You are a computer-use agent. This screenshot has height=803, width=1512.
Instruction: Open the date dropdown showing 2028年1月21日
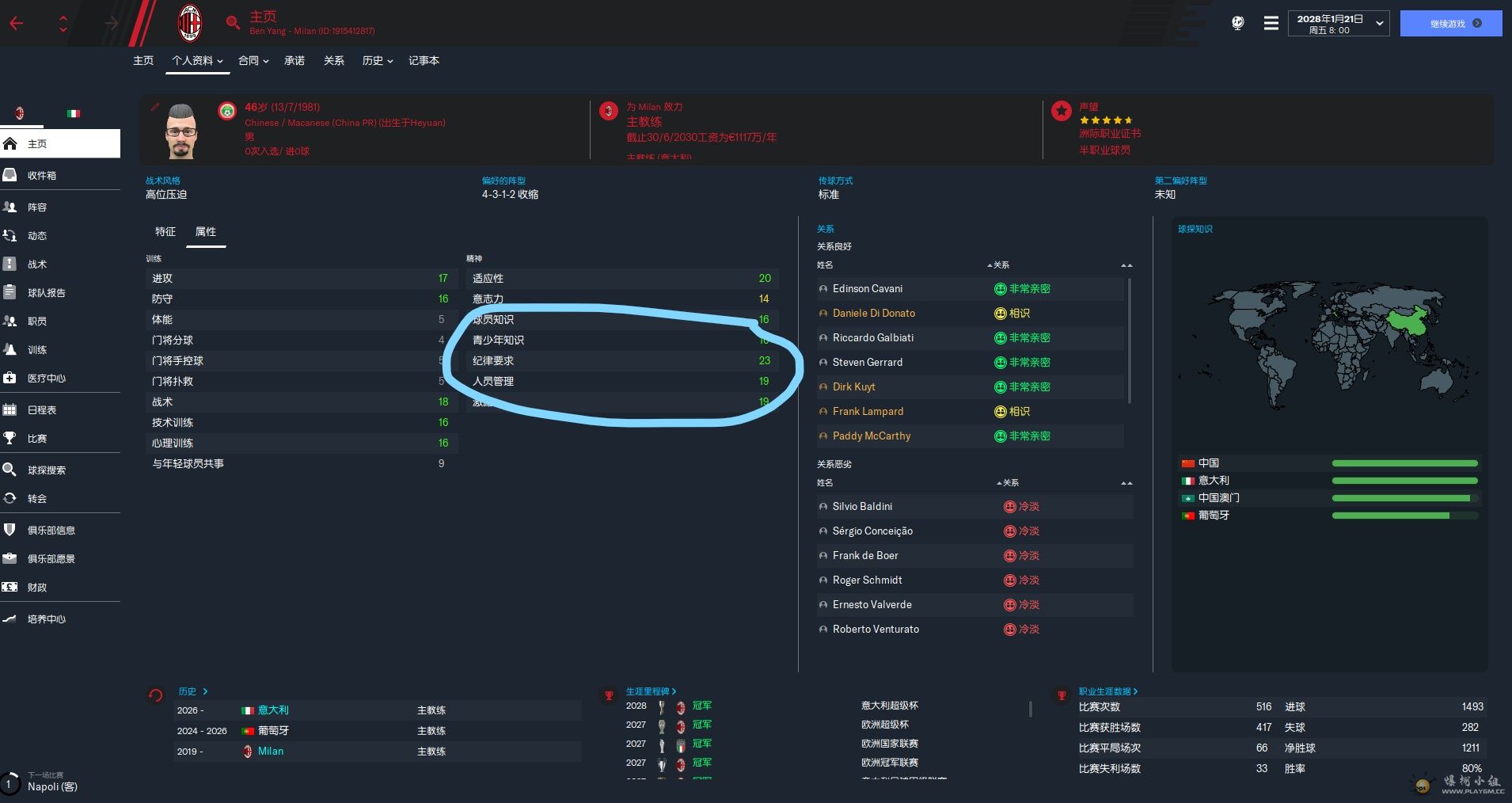pyautogui.click(x=1339, y=24)
